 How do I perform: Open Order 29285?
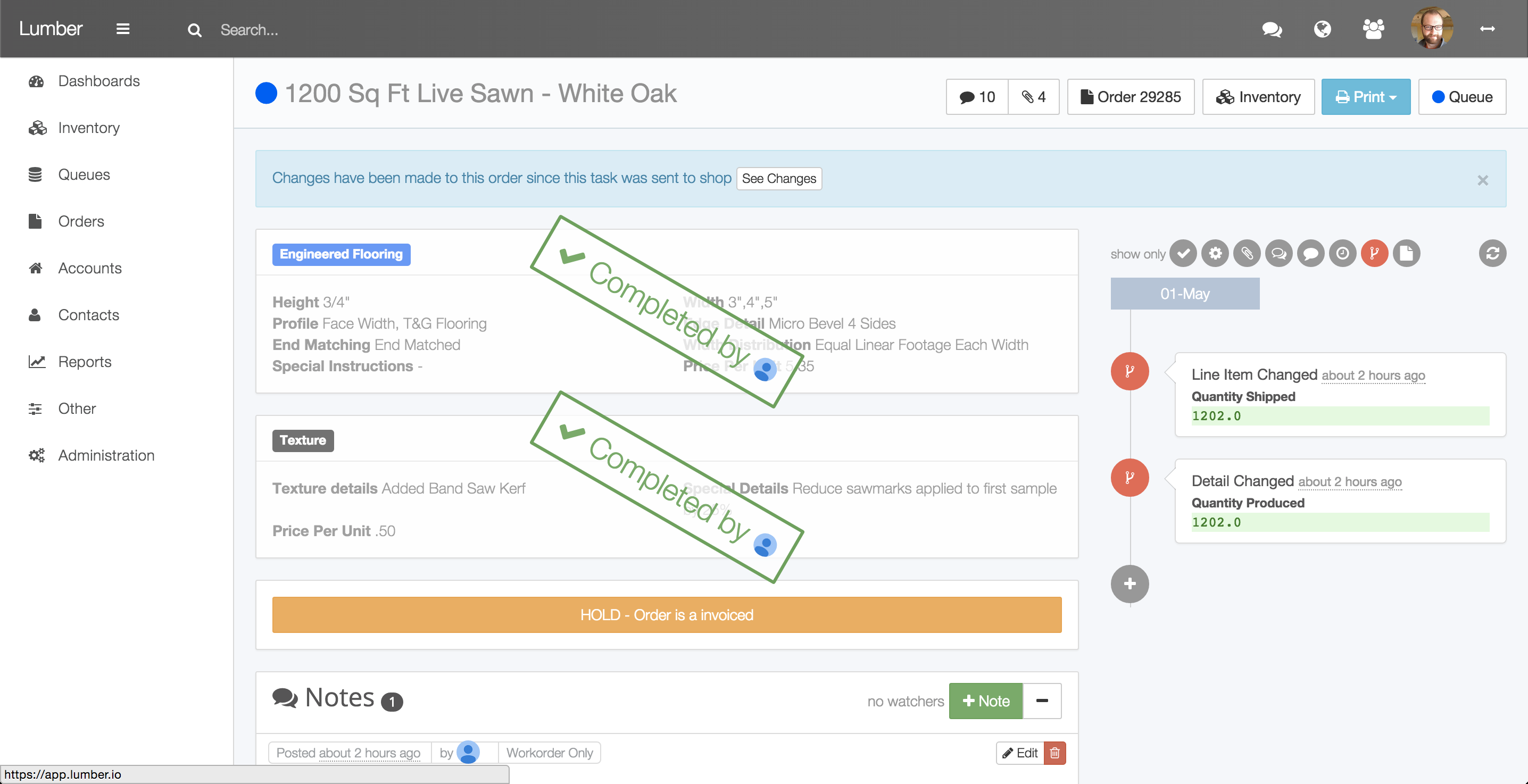click(1131, 97)
